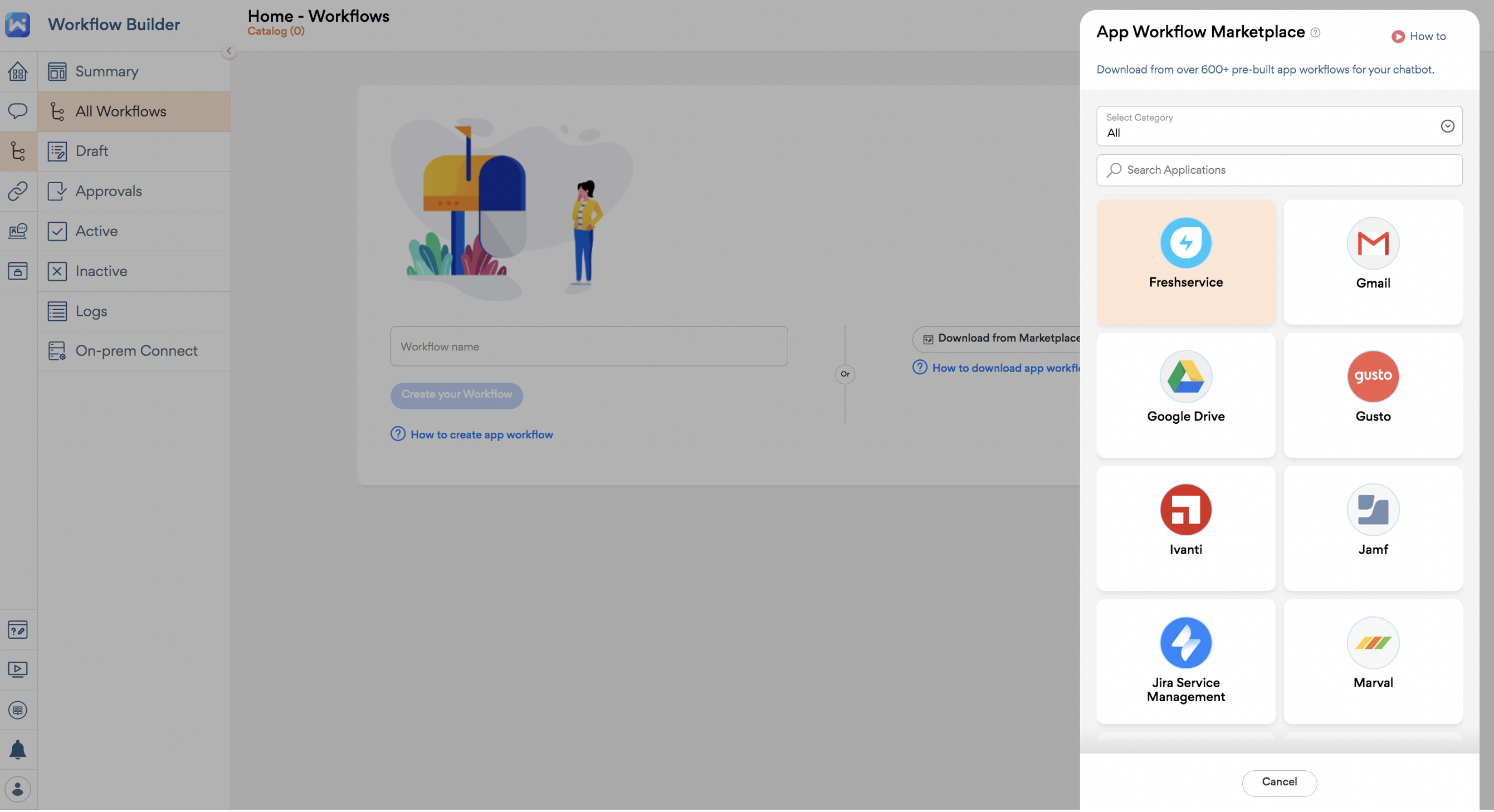Click the home icon in left rail
Viewport: 1494px width, 812px height.
pos(17,71)
